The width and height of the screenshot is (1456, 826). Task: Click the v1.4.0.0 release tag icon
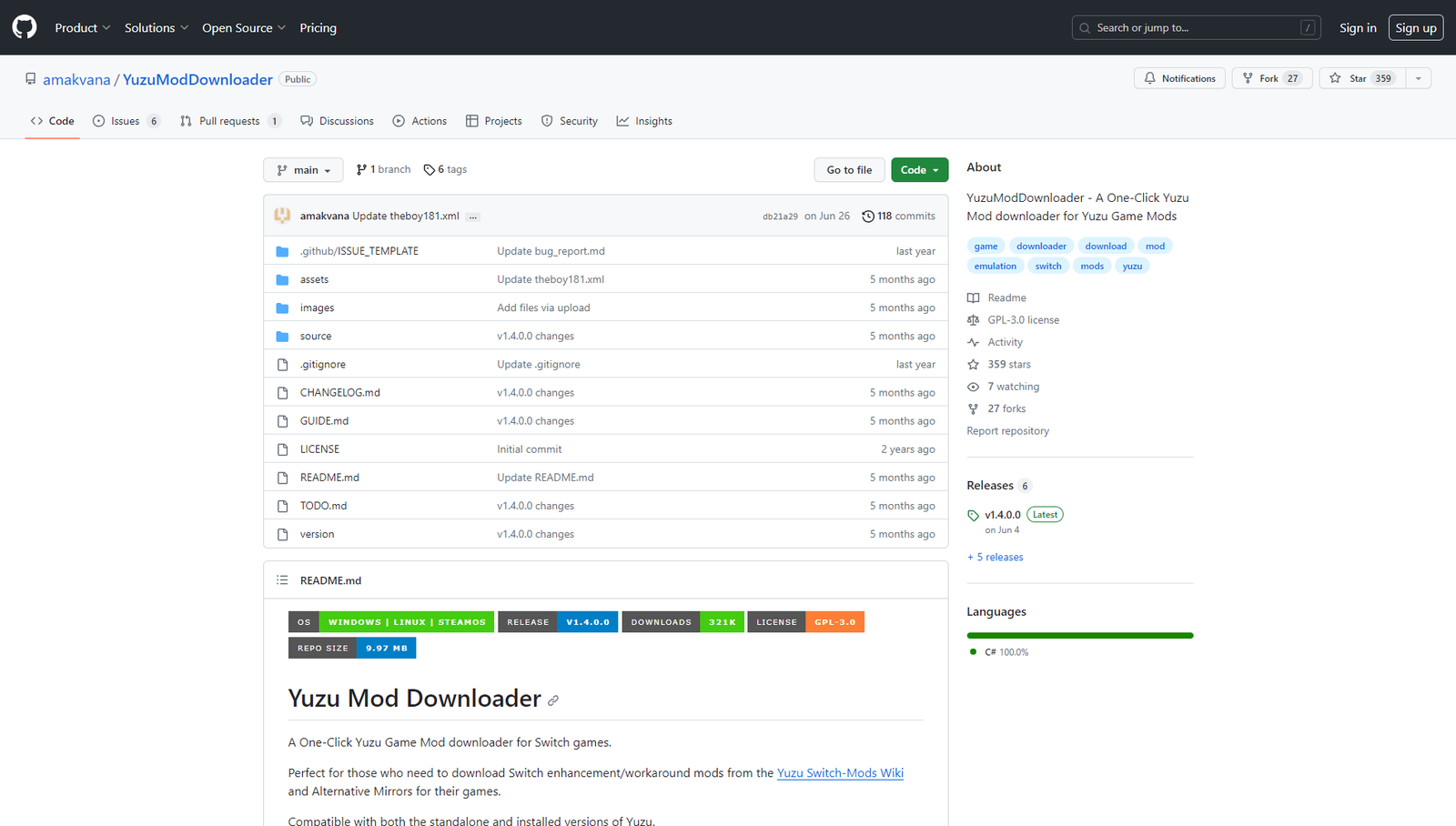(x=973, y=515)
